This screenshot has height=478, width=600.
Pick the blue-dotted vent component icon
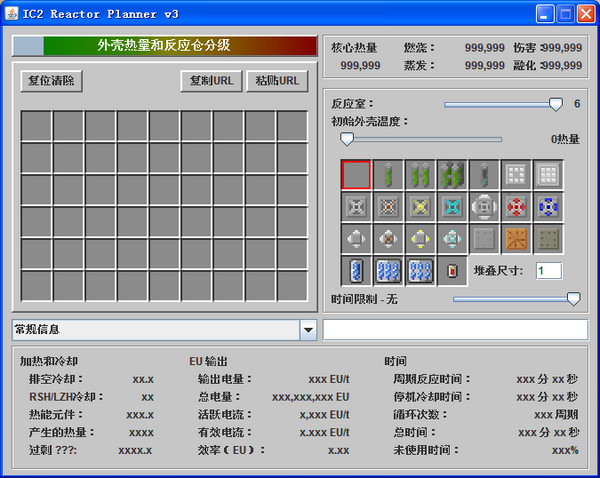pos(548,207)
